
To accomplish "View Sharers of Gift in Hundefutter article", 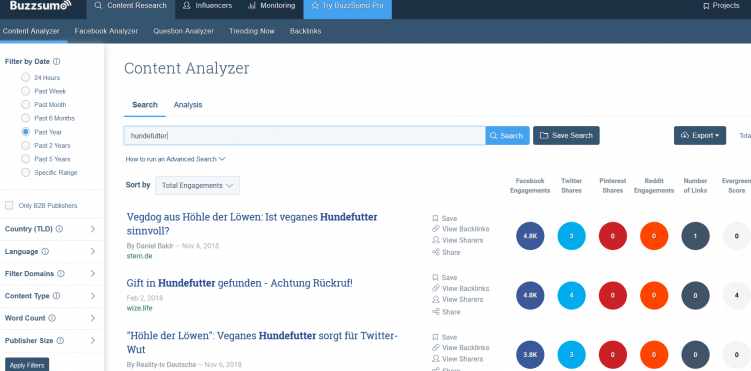I will pos(457,300).
